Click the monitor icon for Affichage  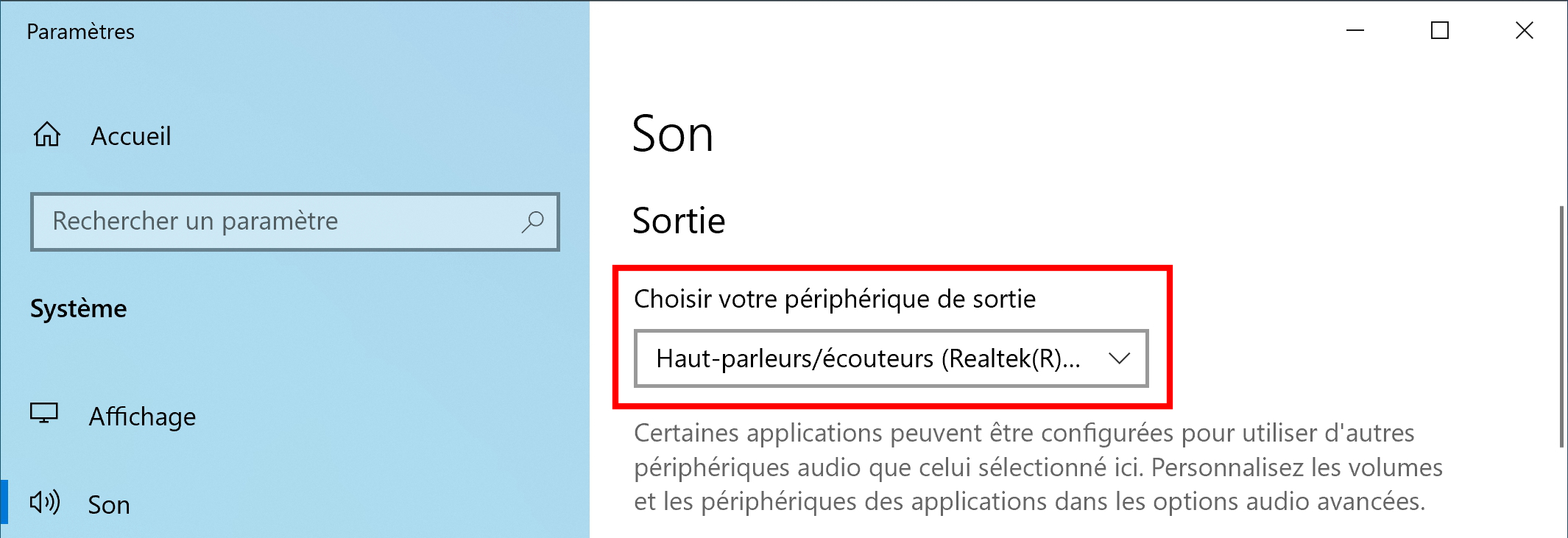coord(44,414)
